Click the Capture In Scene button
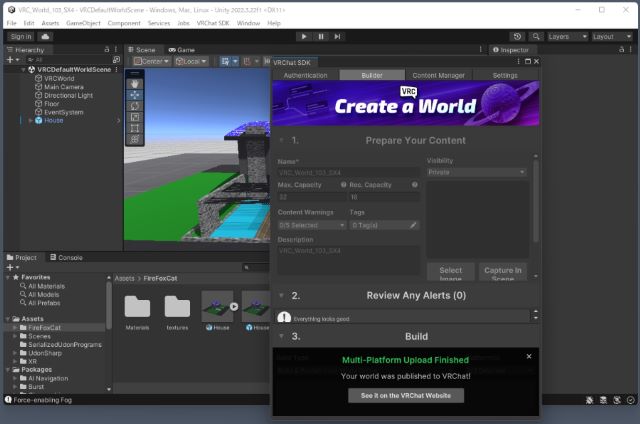640x424 pixels. (x=503, y=273)
